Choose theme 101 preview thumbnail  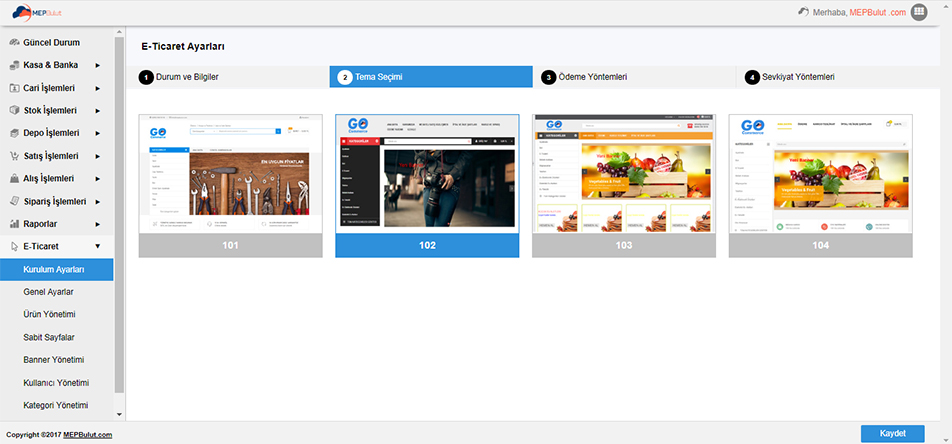pos(231,174)
